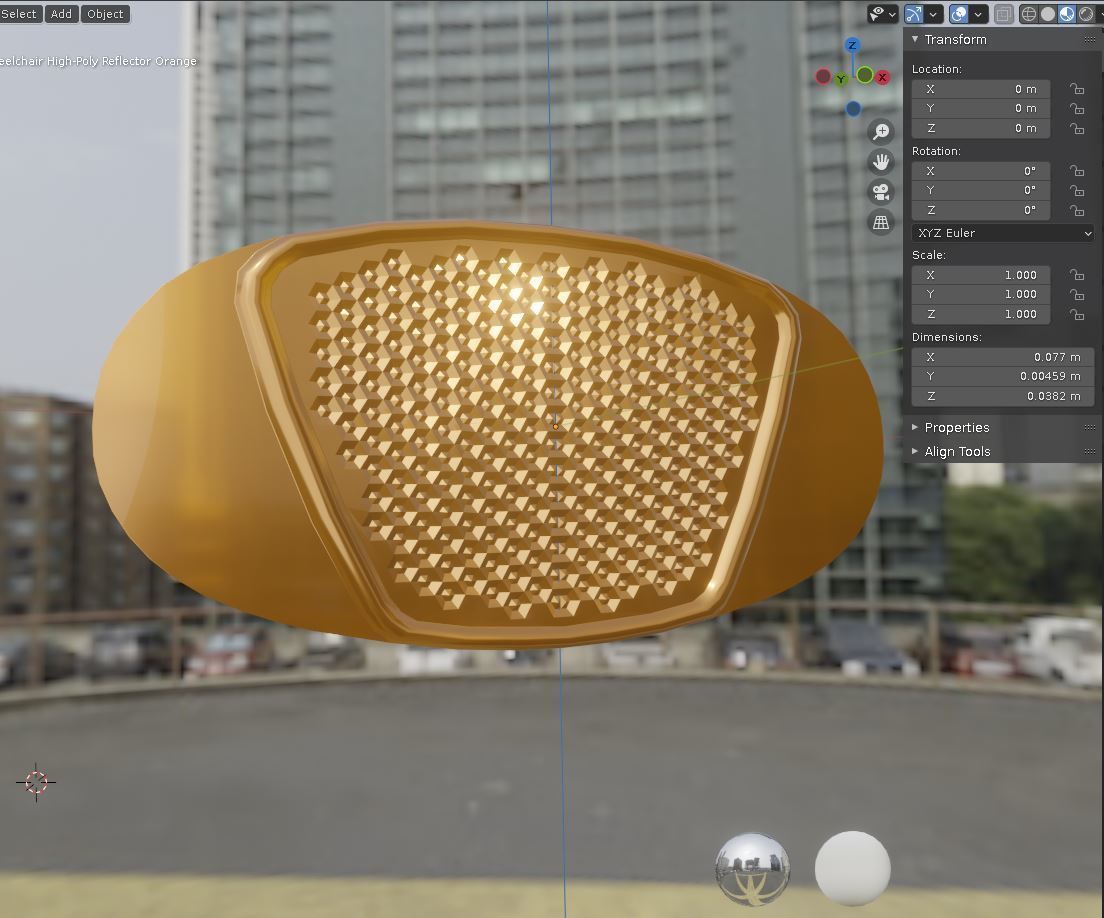1104x918 pixels.
Task: Click the Location X field
Action: (x=981, y=89)
